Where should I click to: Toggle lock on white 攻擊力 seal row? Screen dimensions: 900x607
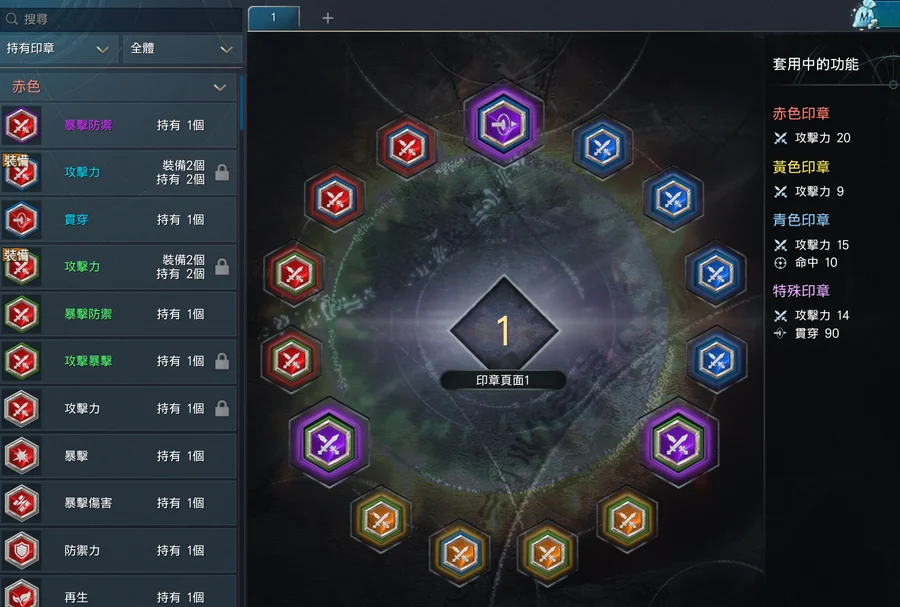click(222, 408)
